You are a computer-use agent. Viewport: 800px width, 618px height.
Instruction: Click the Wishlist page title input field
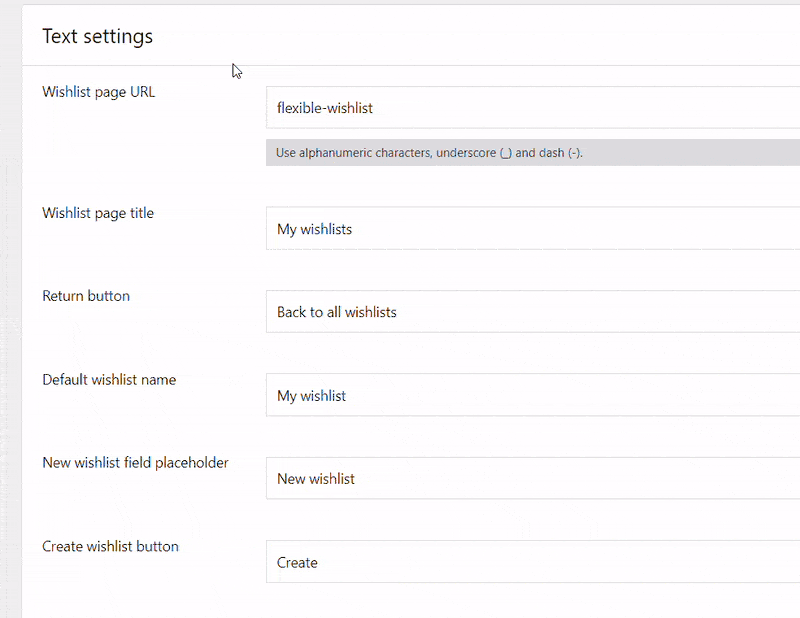pos(533,229)
